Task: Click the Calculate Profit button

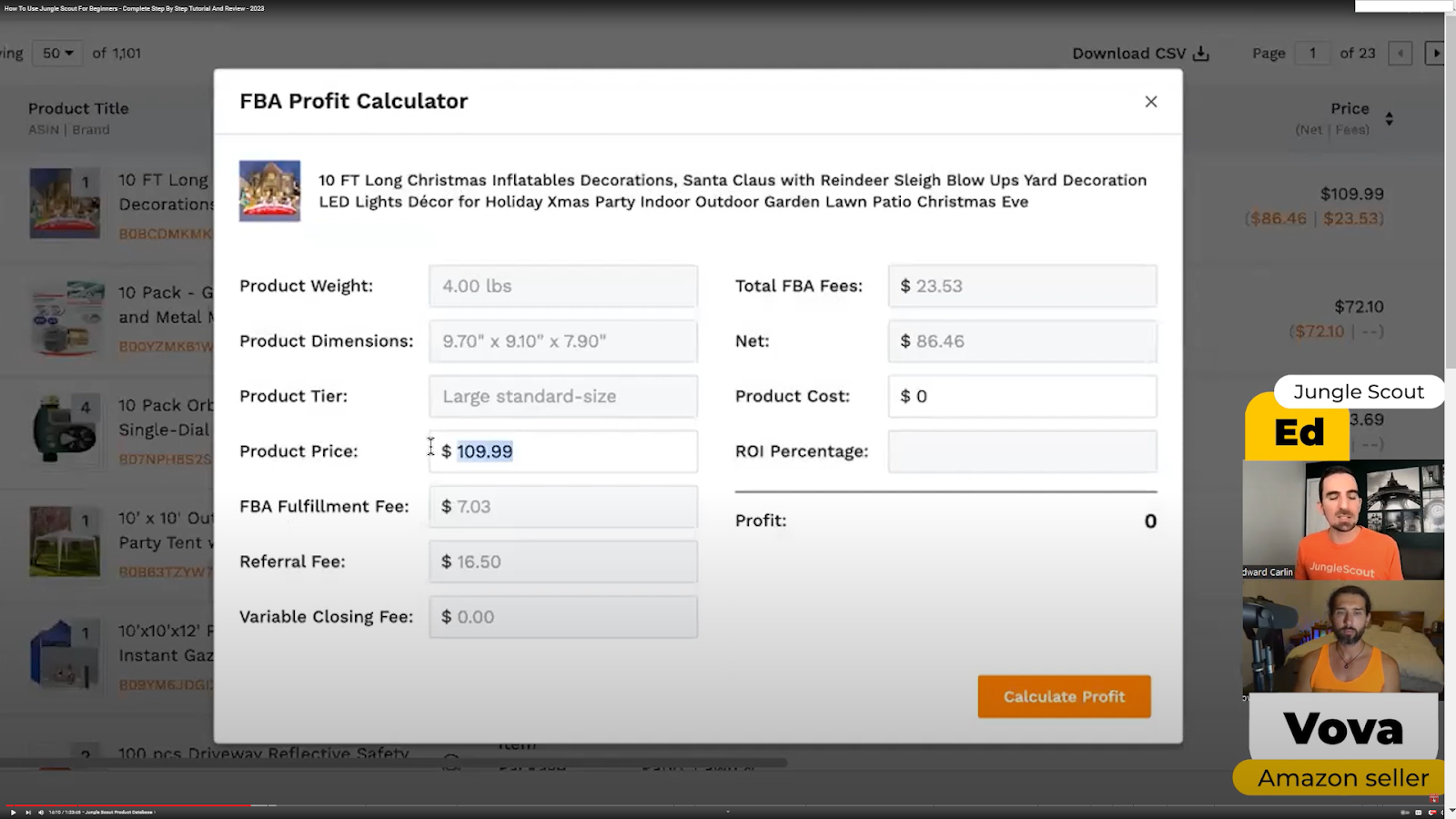Action: [1064, 696]
